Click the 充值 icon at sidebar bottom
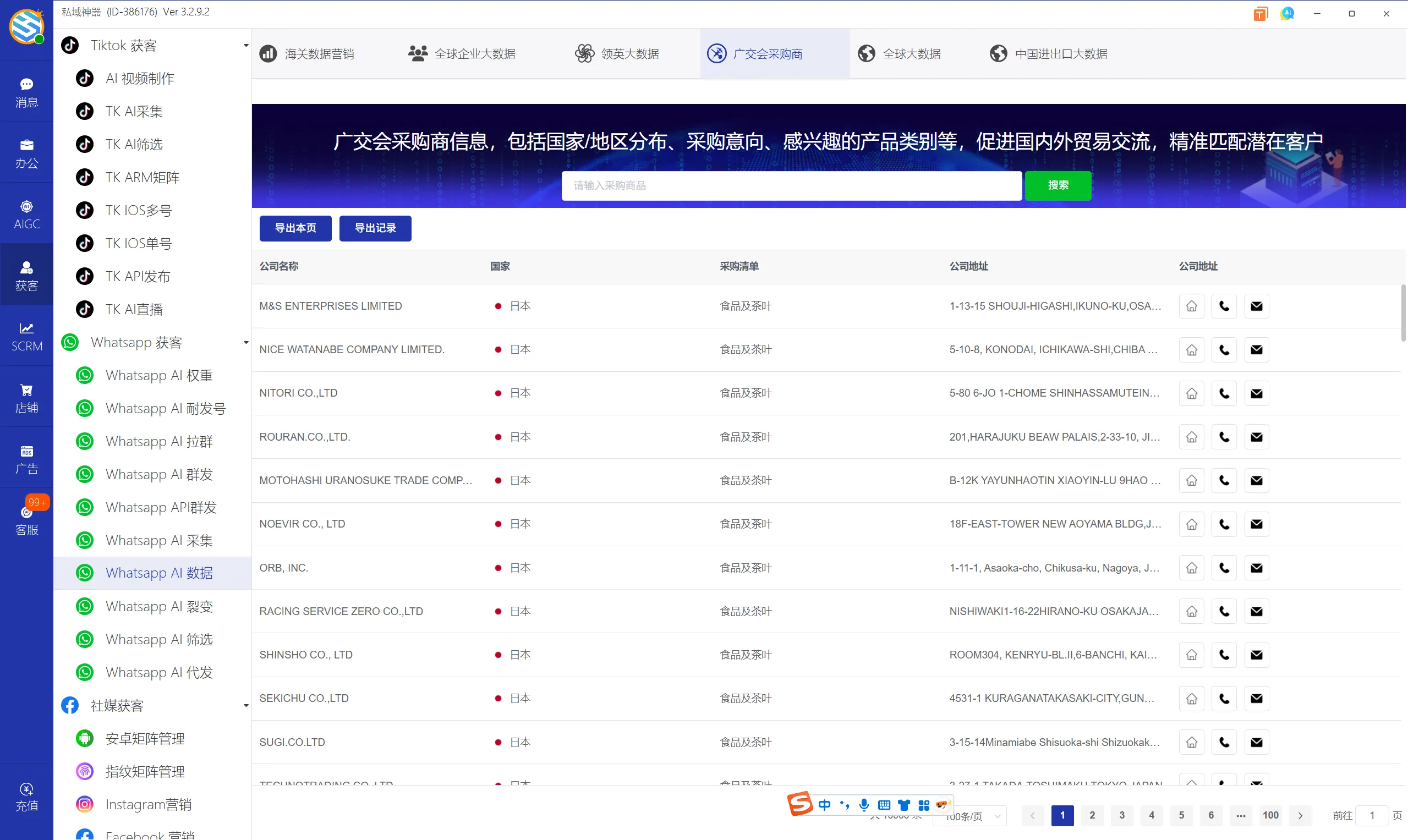This screenshot has height=840, width=1408. tap(26, 797)
